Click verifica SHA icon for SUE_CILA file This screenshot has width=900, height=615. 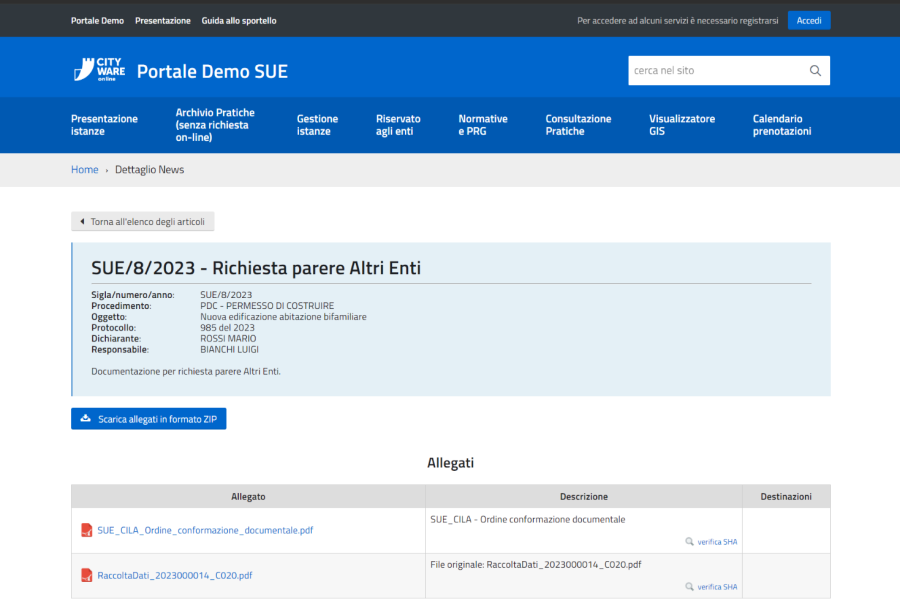[x=689, y=542]
